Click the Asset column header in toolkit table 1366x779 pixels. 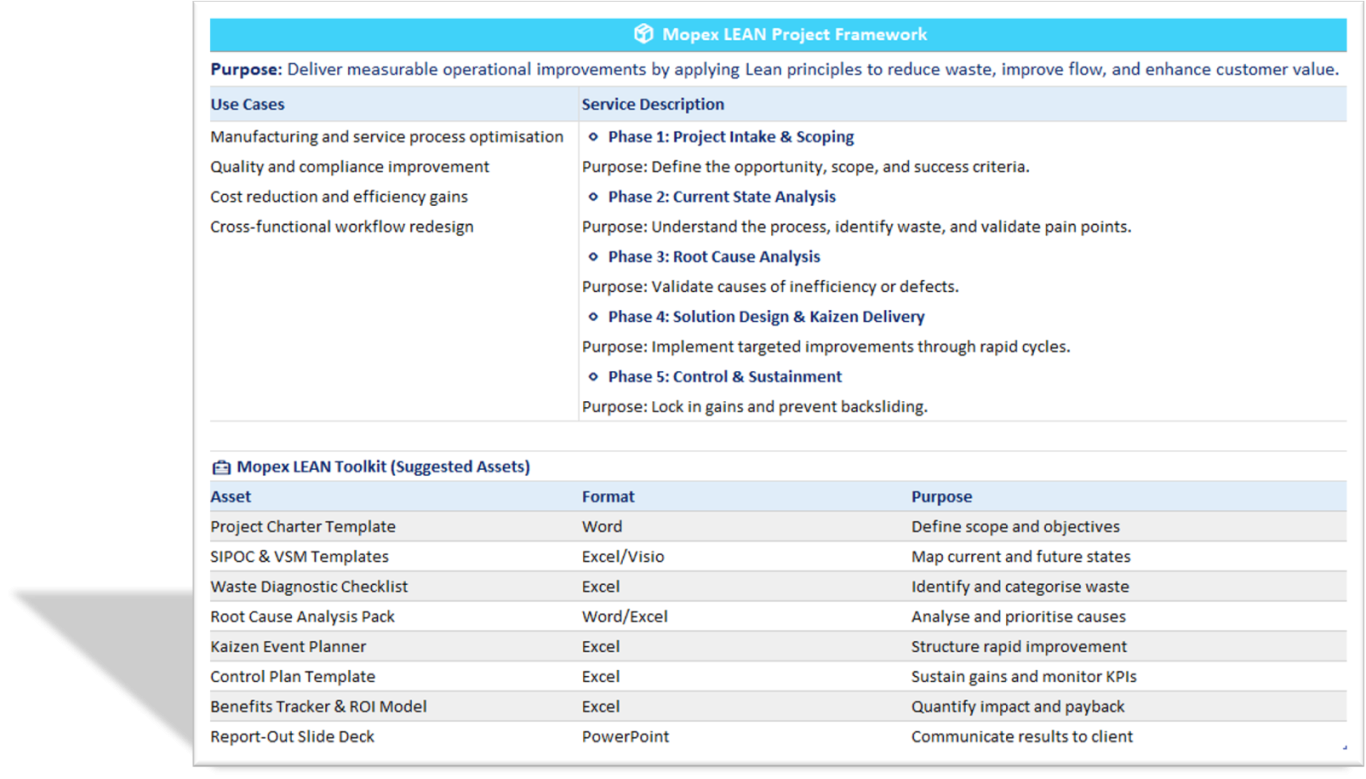pos(231,496)
